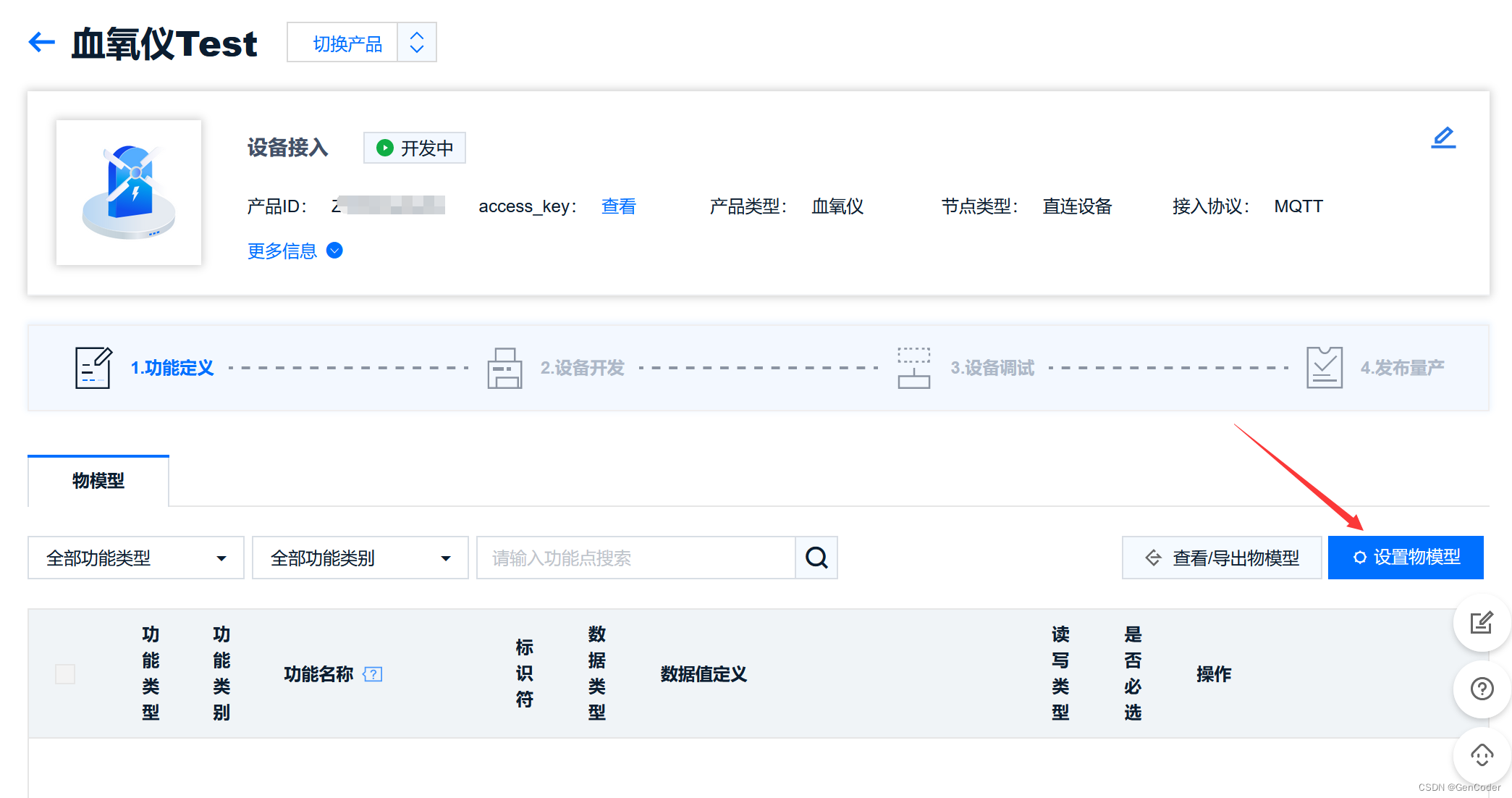Click the floating customer service headset icon

tap(1481, 755)
